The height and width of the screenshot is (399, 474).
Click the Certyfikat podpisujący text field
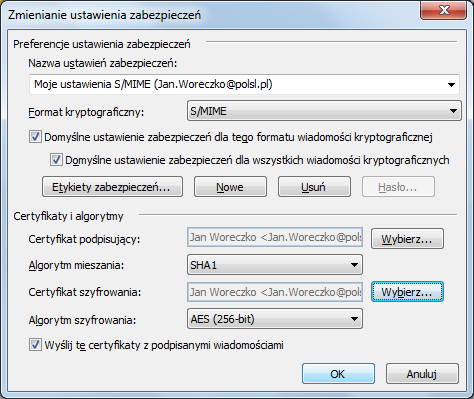click(275, 237)
